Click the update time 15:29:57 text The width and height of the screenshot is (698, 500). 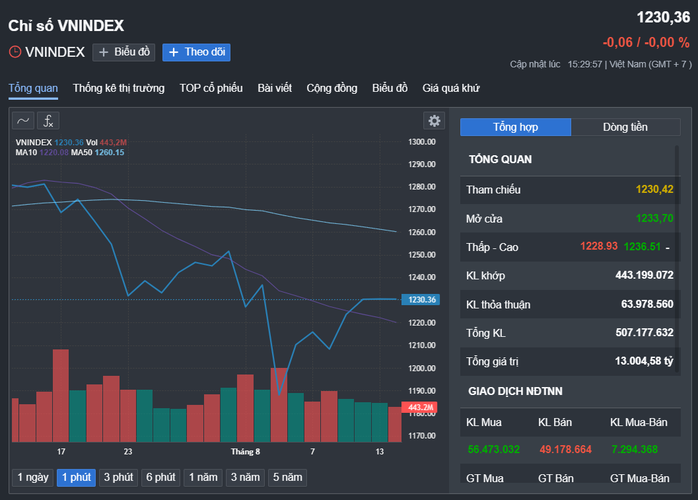pyautogui.click(x=585, y=65)
